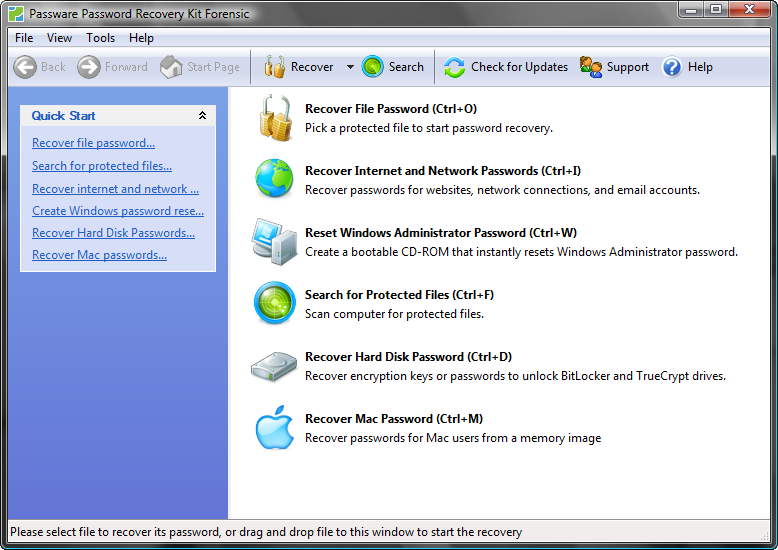Open the dropdown arrow next to Recover
This screenshot has height=550, width=778.
[x=350, y=67]
